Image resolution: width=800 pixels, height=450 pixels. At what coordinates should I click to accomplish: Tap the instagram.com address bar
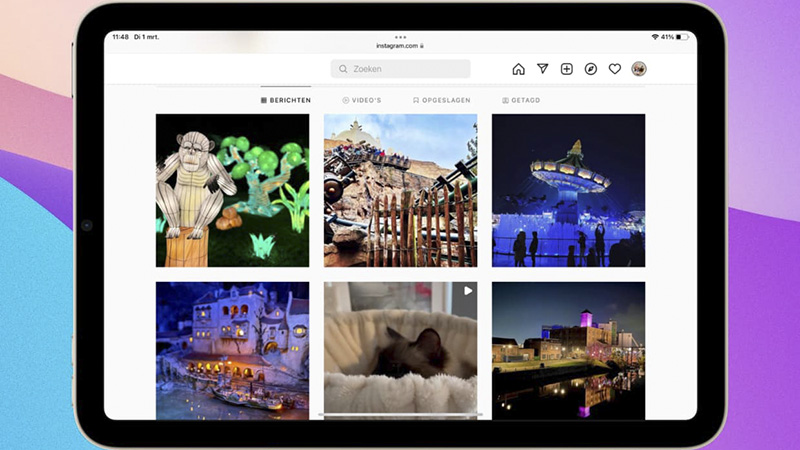pos(400,46)
